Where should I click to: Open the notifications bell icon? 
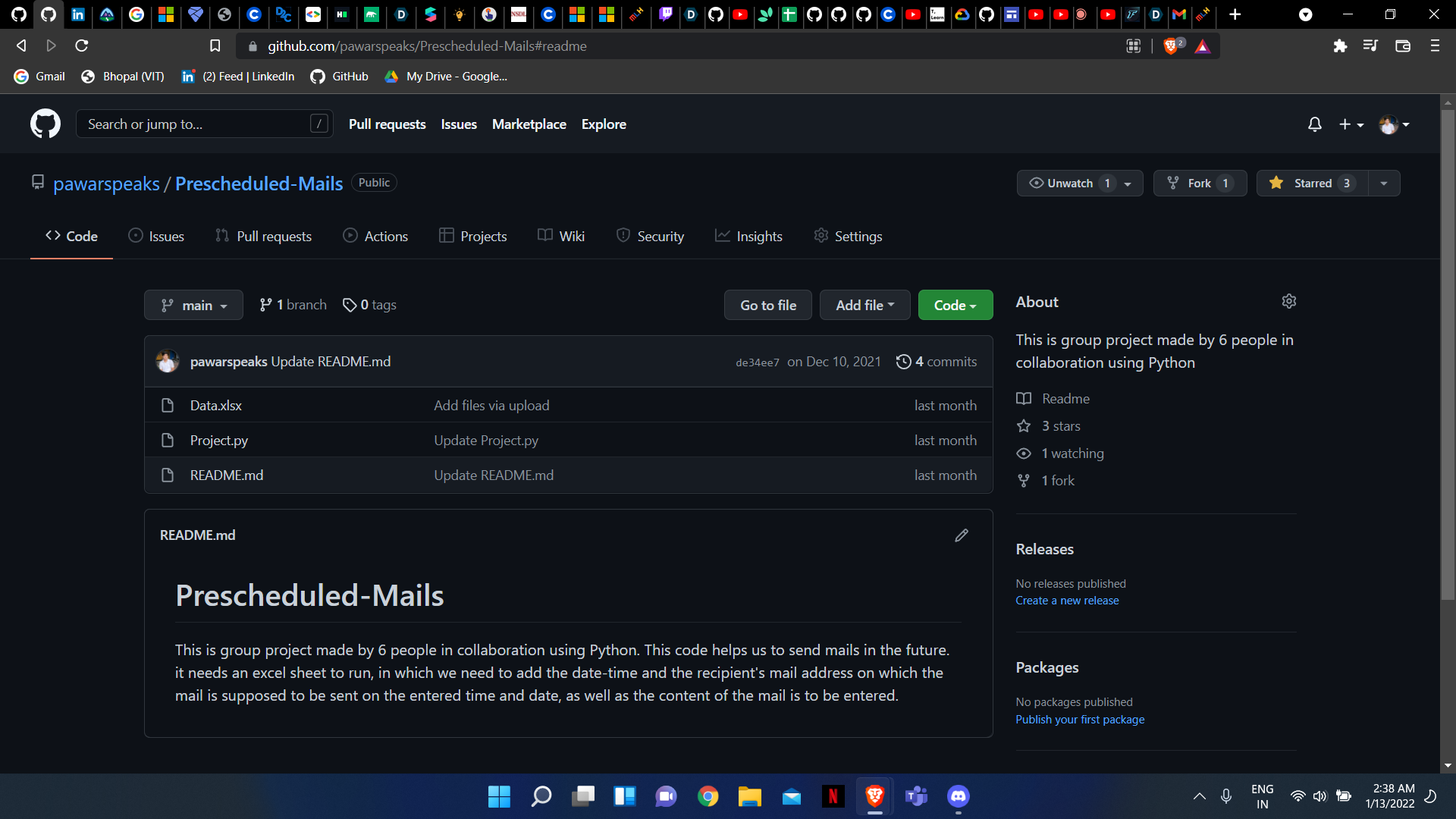[x=1314, y=124]
